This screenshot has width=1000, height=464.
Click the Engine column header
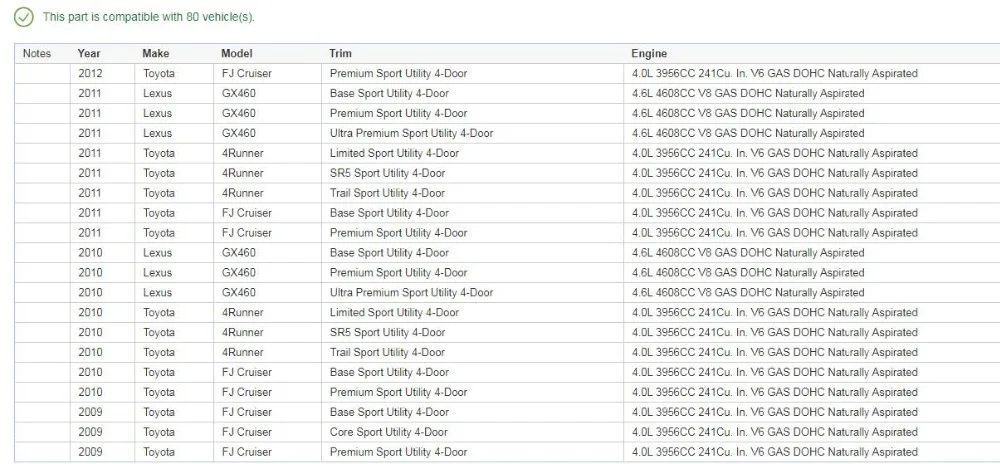649,54
